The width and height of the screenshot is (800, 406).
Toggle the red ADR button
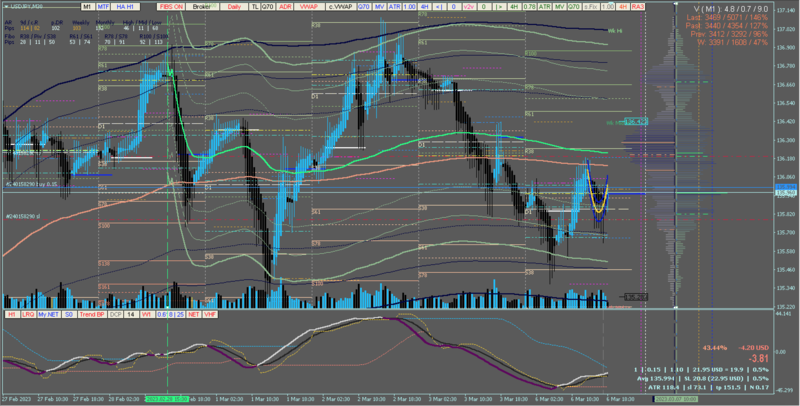(x=285, y=7)
